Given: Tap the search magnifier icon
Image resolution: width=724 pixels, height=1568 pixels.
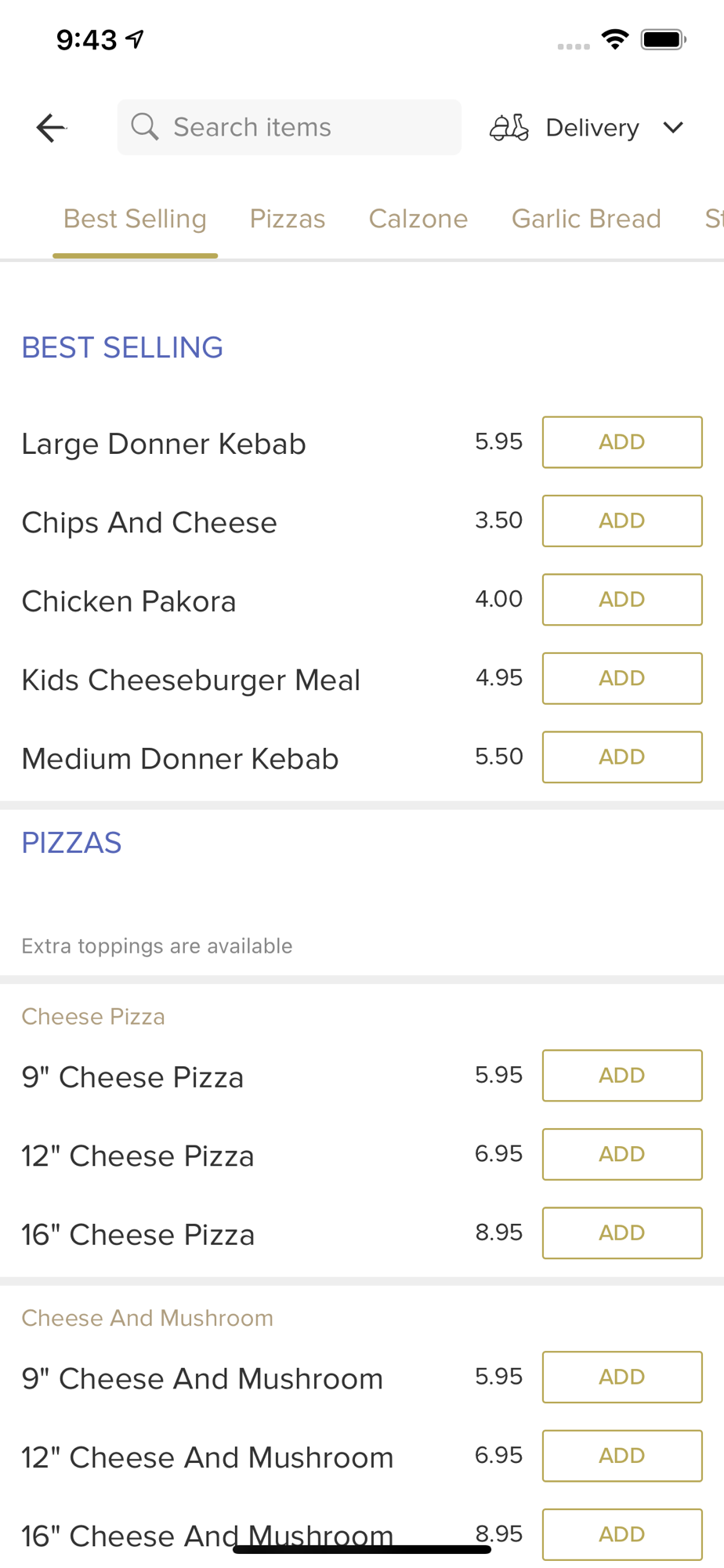Looking at the screenshot, I should [144, 126].
